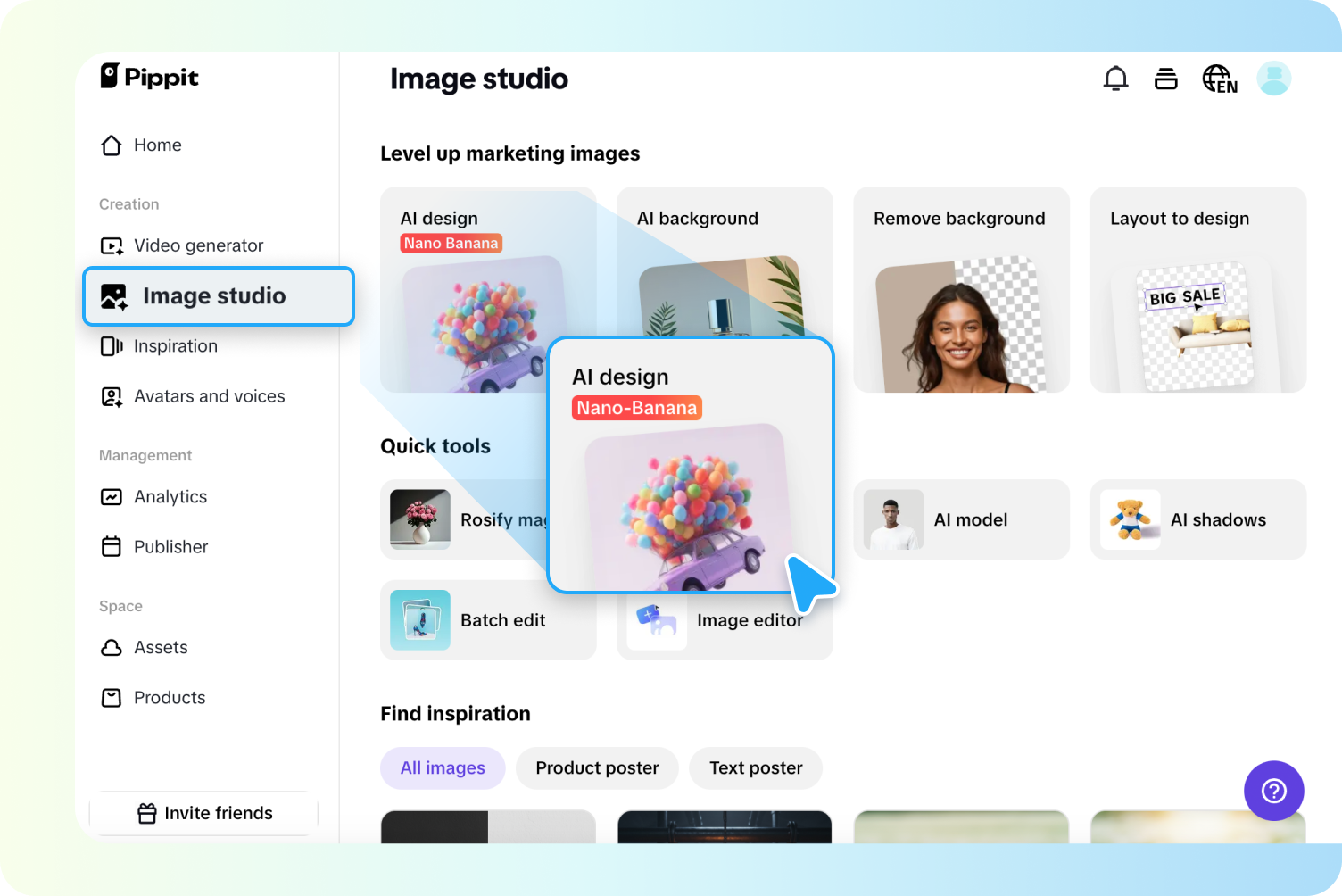Open the notification bell icon
The width and height of the screenshot is (1342, 896).
point(1115,79)
